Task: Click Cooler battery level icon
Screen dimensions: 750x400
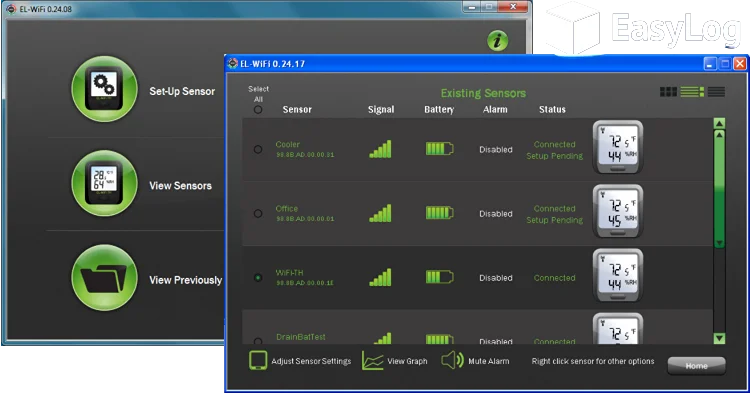Action: pos(440,149)
